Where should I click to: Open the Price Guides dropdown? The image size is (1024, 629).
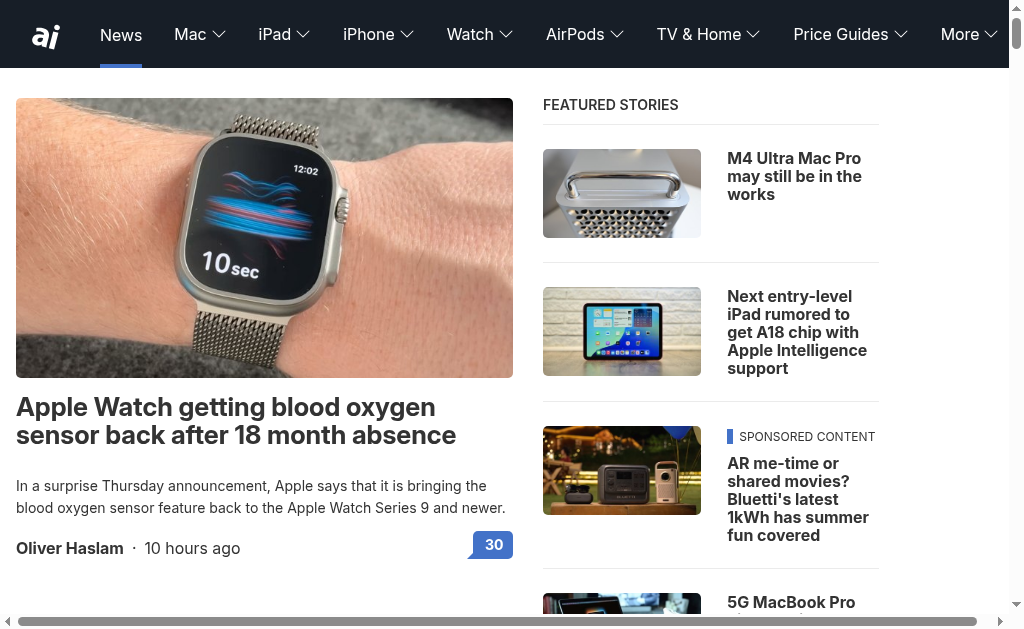click(850, 34)
